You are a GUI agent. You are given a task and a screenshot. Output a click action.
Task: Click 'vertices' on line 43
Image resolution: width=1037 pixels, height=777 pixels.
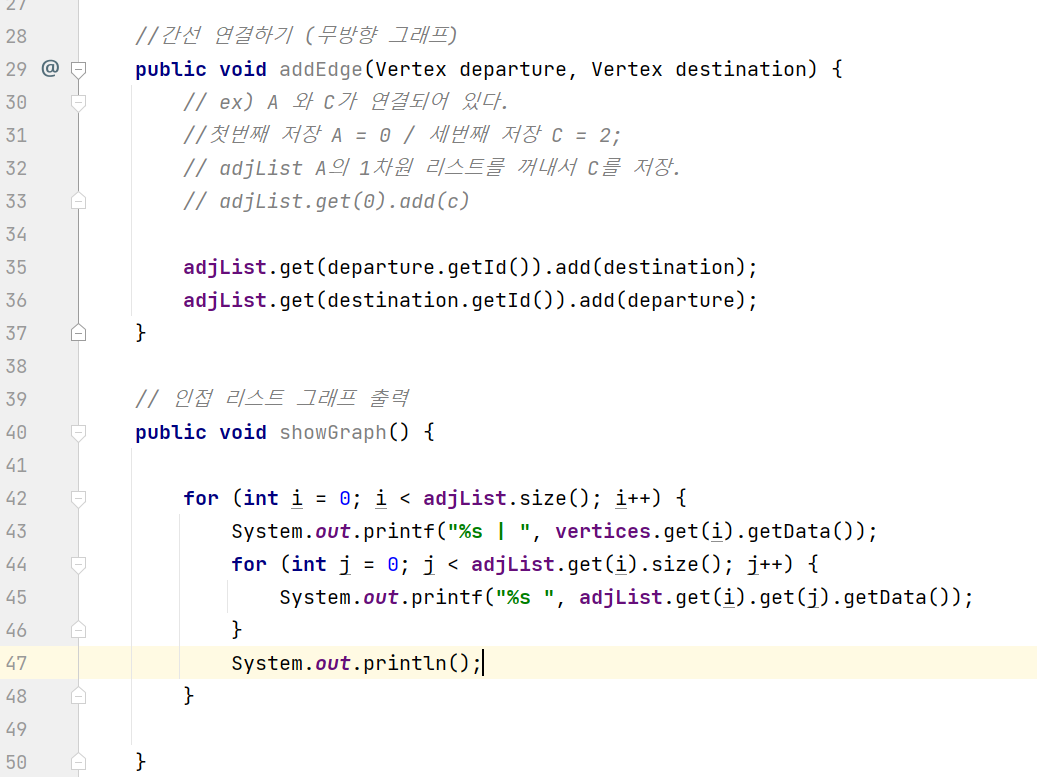tap(602, 531)
